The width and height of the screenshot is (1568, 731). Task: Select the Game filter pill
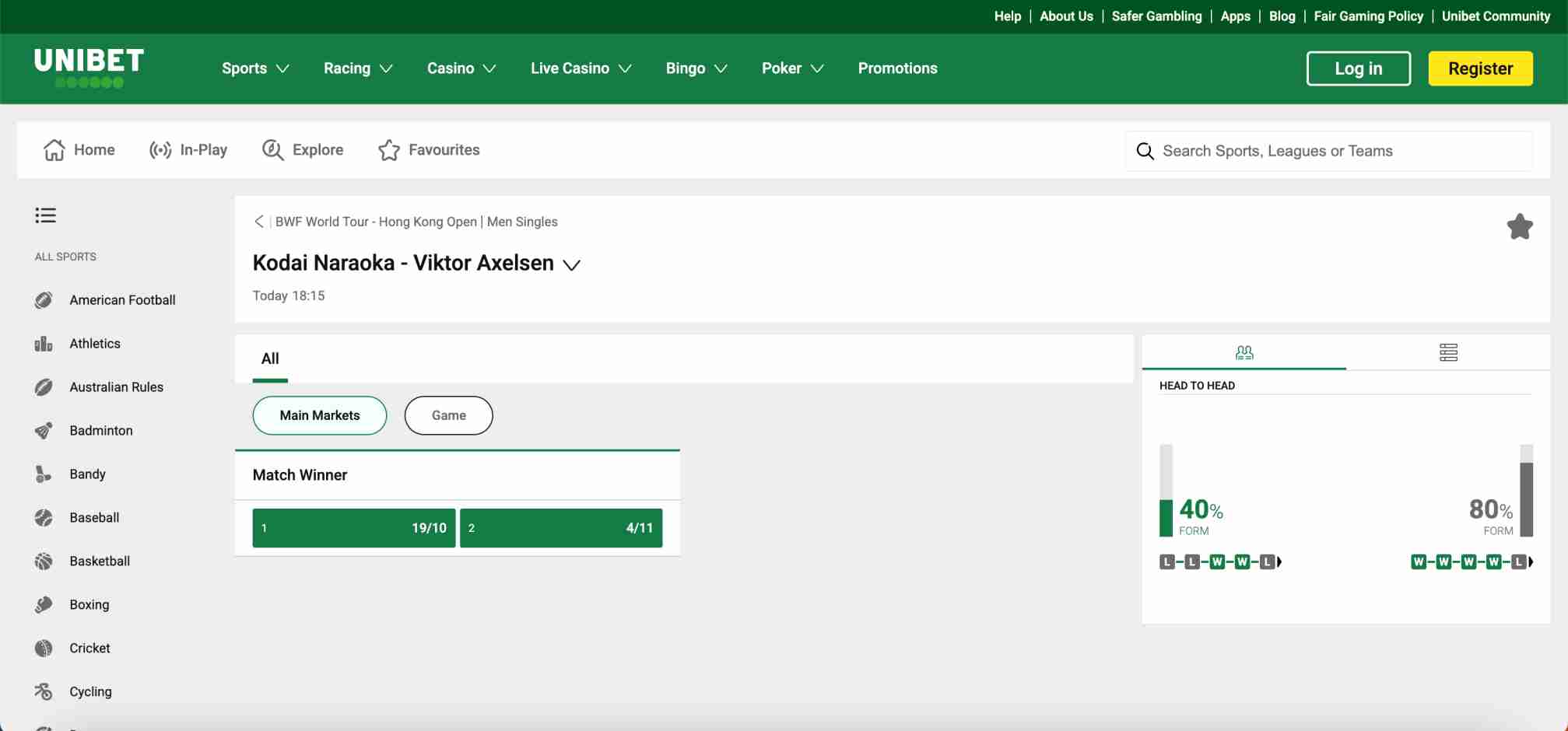449,415
